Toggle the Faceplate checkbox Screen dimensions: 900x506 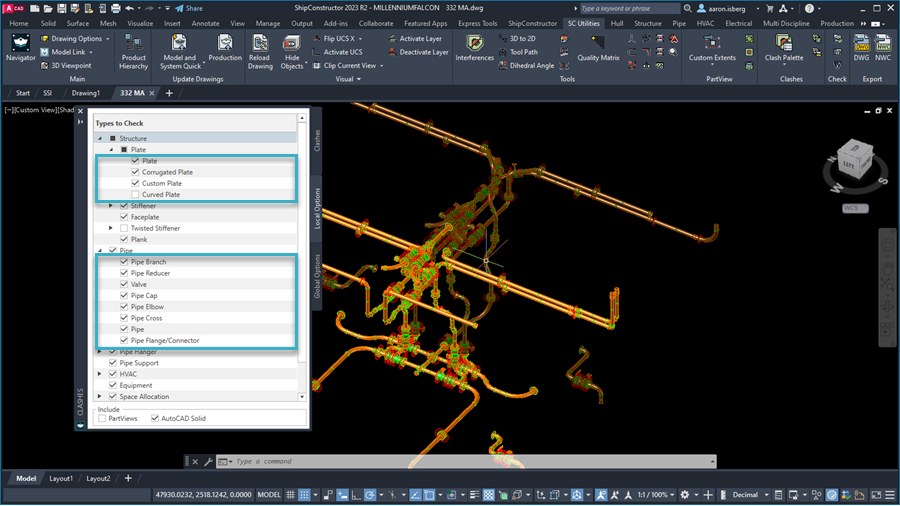124,217
